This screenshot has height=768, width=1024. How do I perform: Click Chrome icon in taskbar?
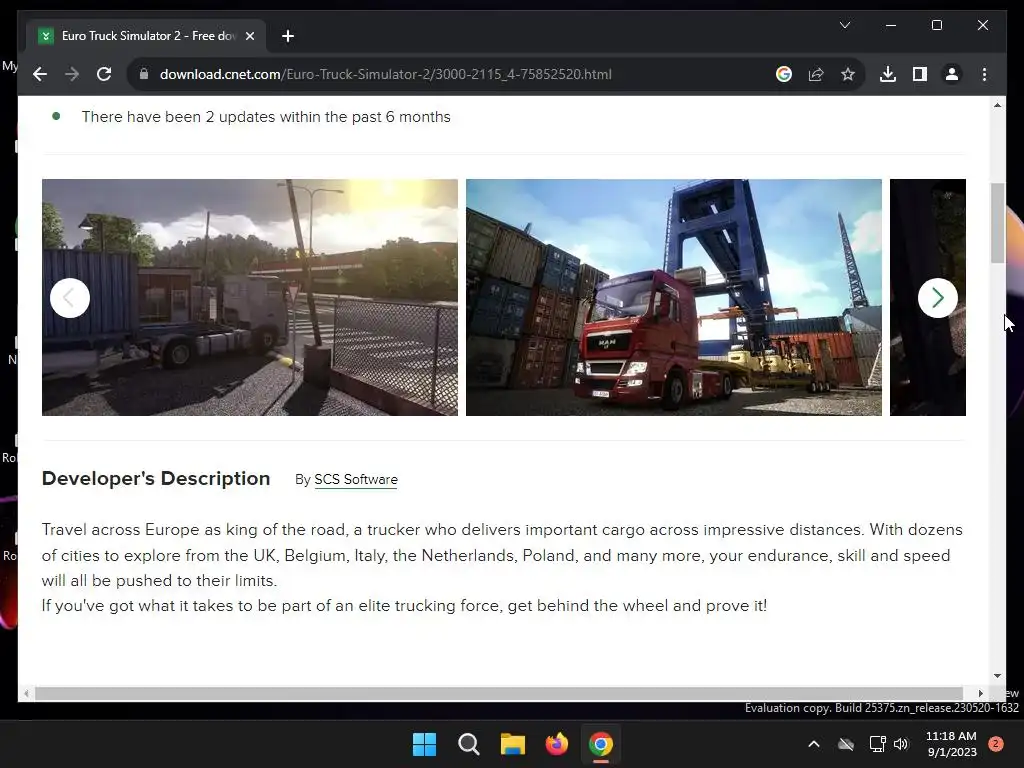click(x=601, y=744)
